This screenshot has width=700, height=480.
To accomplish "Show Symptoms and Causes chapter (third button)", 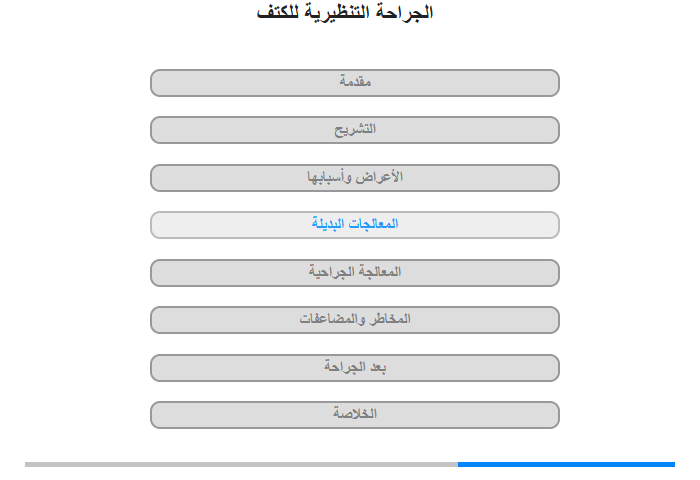I will [355, 178].
